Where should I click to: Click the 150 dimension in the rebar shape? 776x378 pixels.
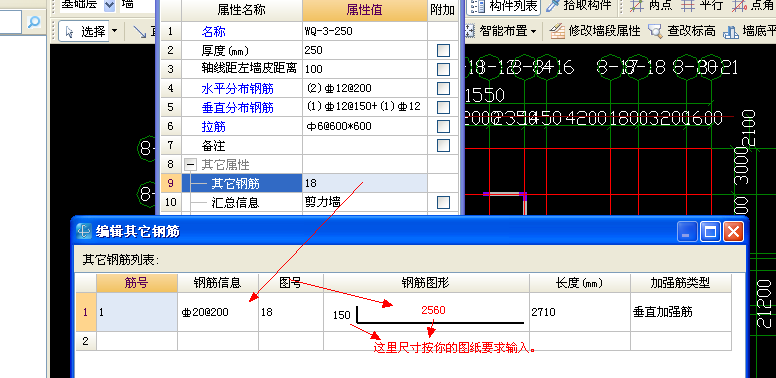pos(341,315)
